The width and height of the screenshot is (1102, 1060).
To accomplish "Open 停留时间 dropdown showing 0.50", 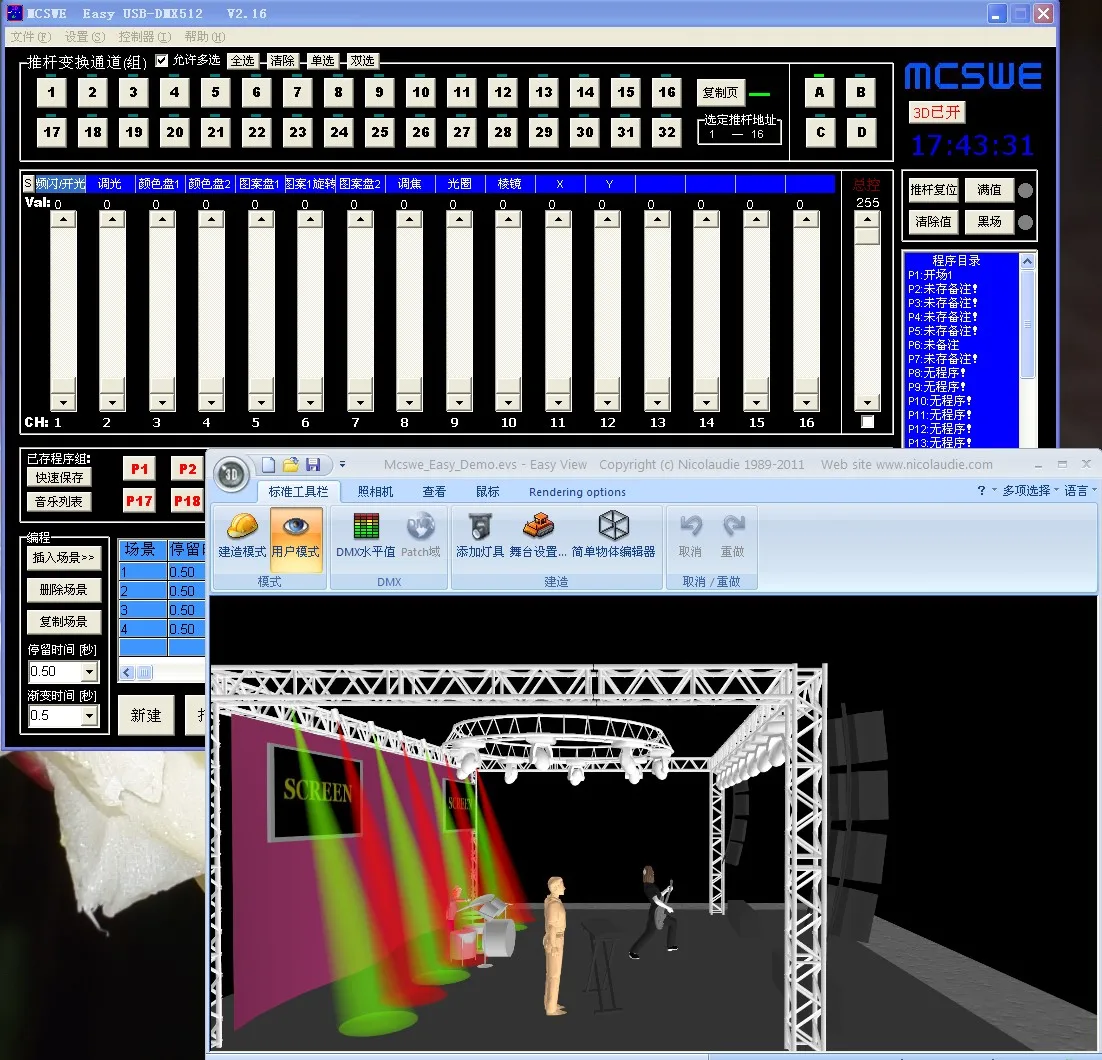I will (89, 672).
